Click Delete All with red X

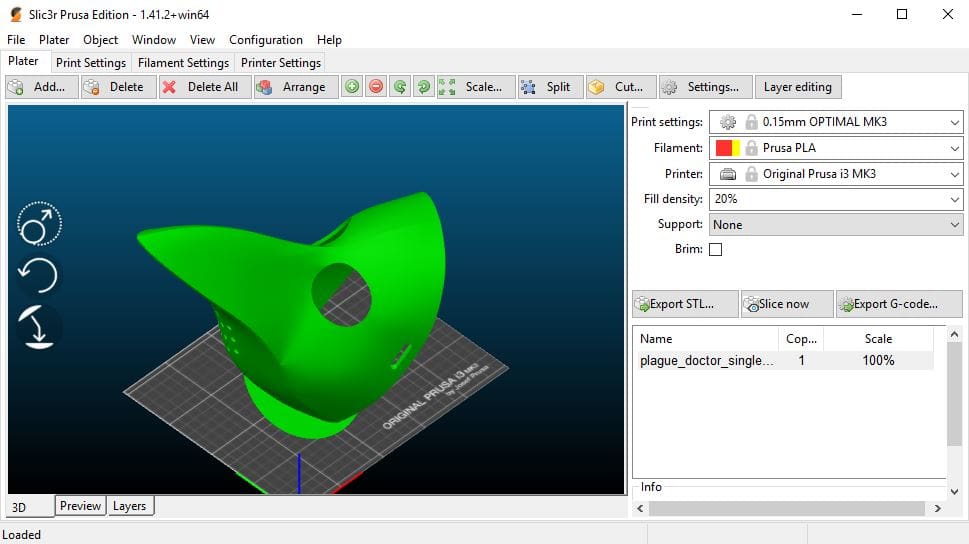pos(205,87)
